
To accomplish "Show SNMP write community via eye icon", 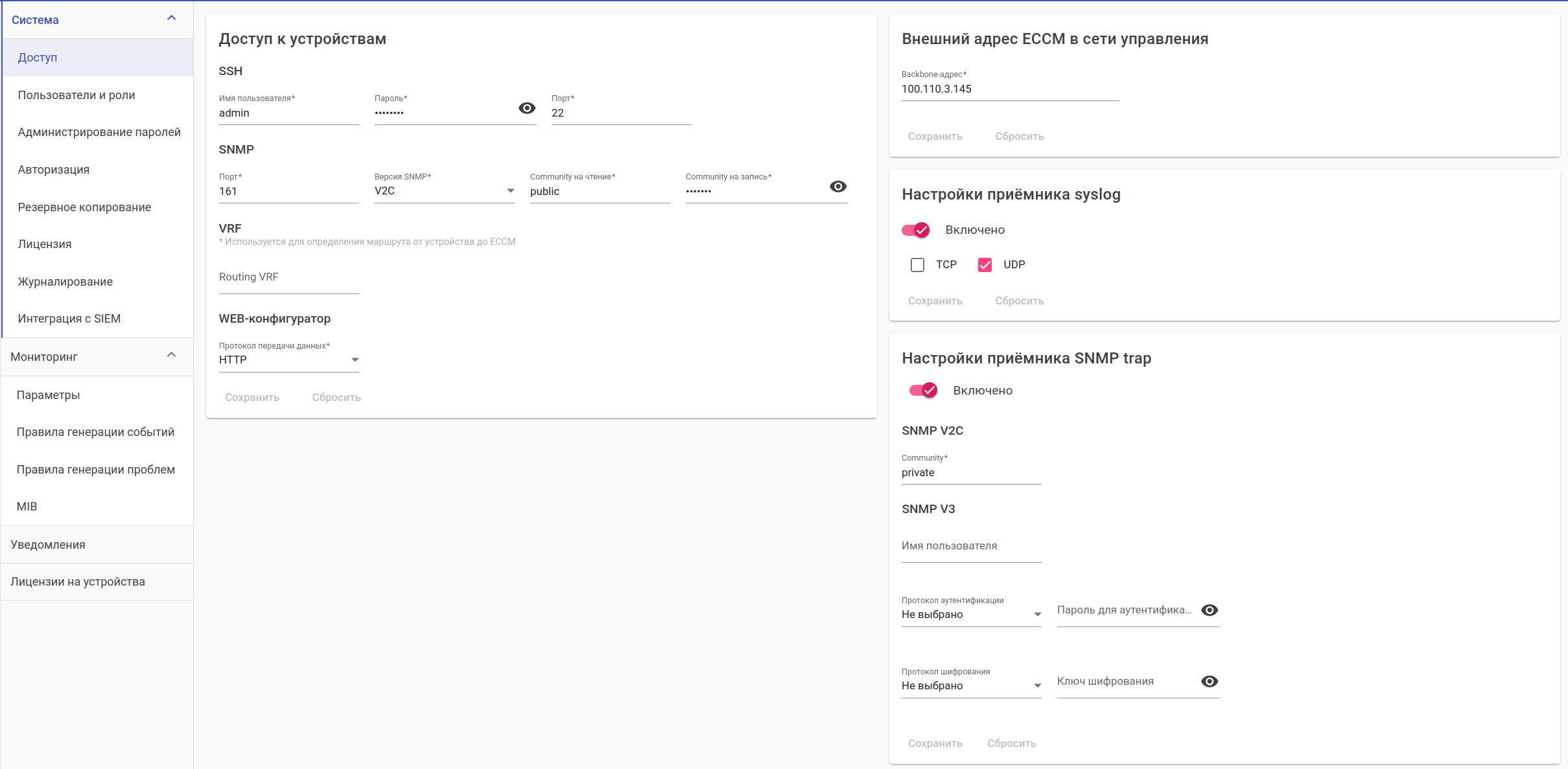I will 837,187.
